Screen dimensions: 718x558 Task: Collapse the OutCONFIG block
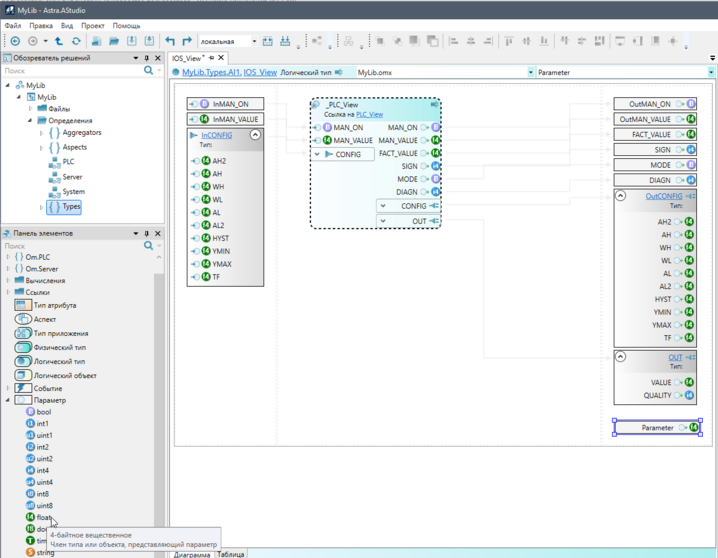(x=620, y=196)
